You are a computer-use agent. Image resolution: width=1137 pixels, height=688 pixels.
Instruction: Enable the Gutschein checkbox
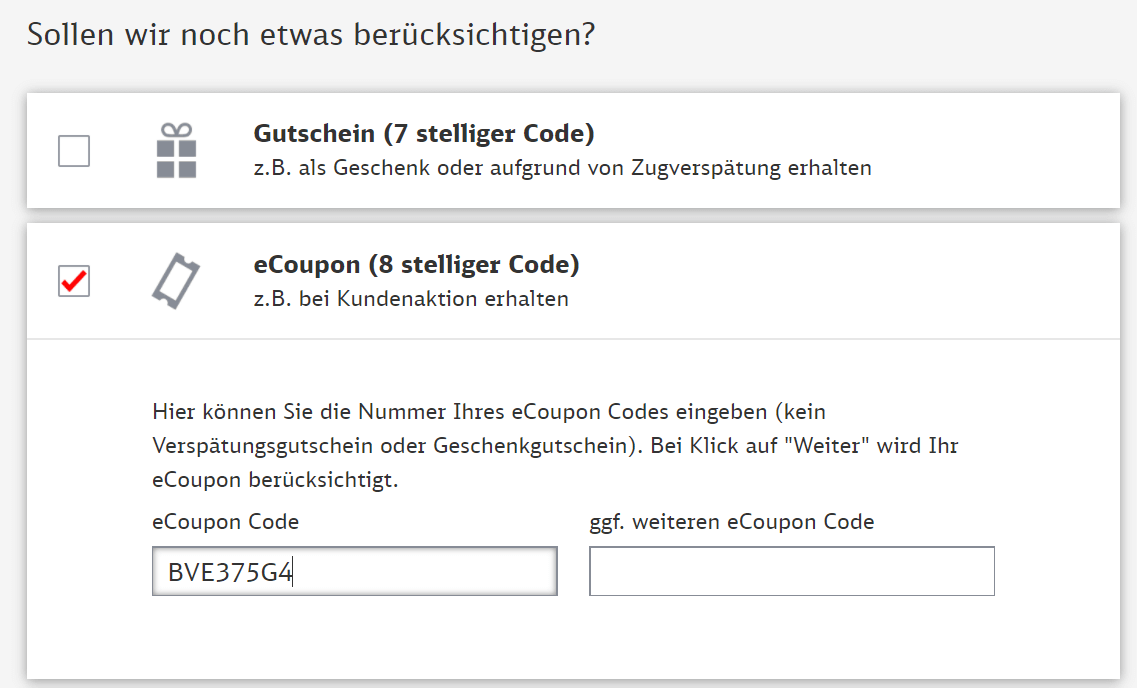(74, 151)
